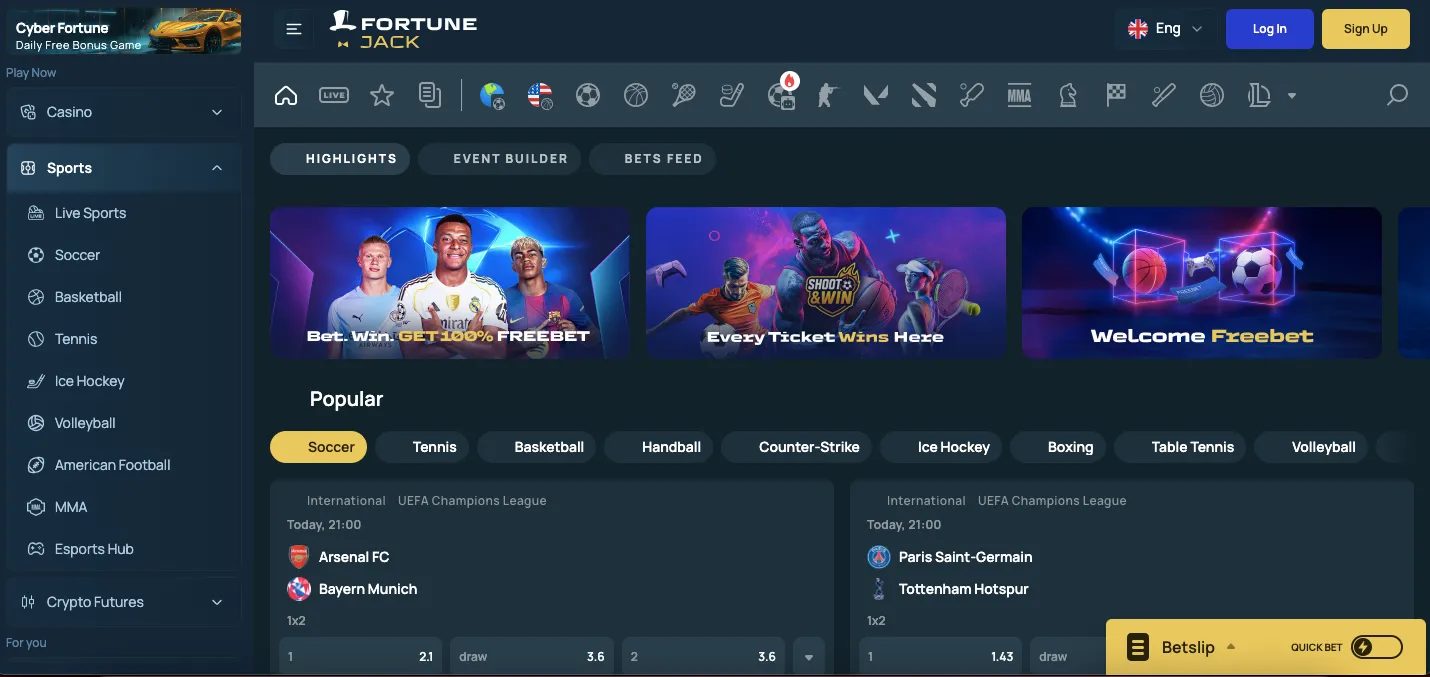This screenshot has height=677, width=1430.
Task: Toggle the Quick Bet switch
Action: point(1376,647)
